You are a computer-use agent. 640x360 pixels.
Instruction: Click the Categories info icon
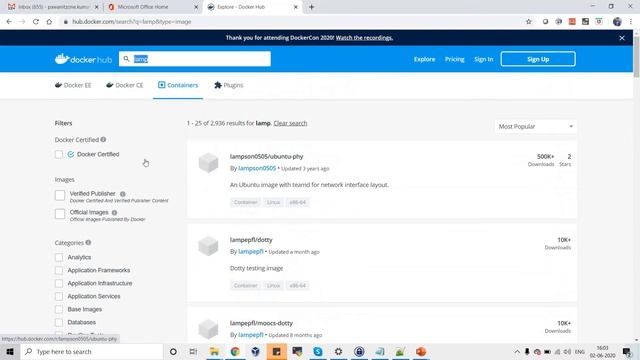coord(88,242)
